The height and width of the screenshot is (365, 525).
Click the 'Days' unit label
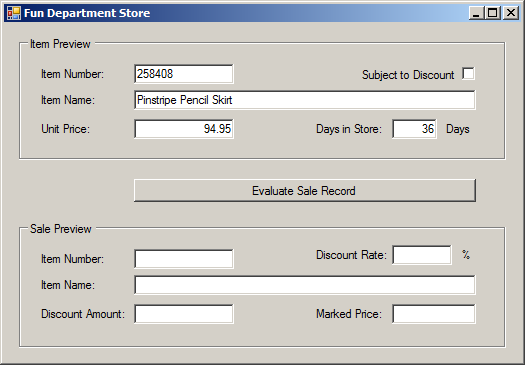click(458, 129)
